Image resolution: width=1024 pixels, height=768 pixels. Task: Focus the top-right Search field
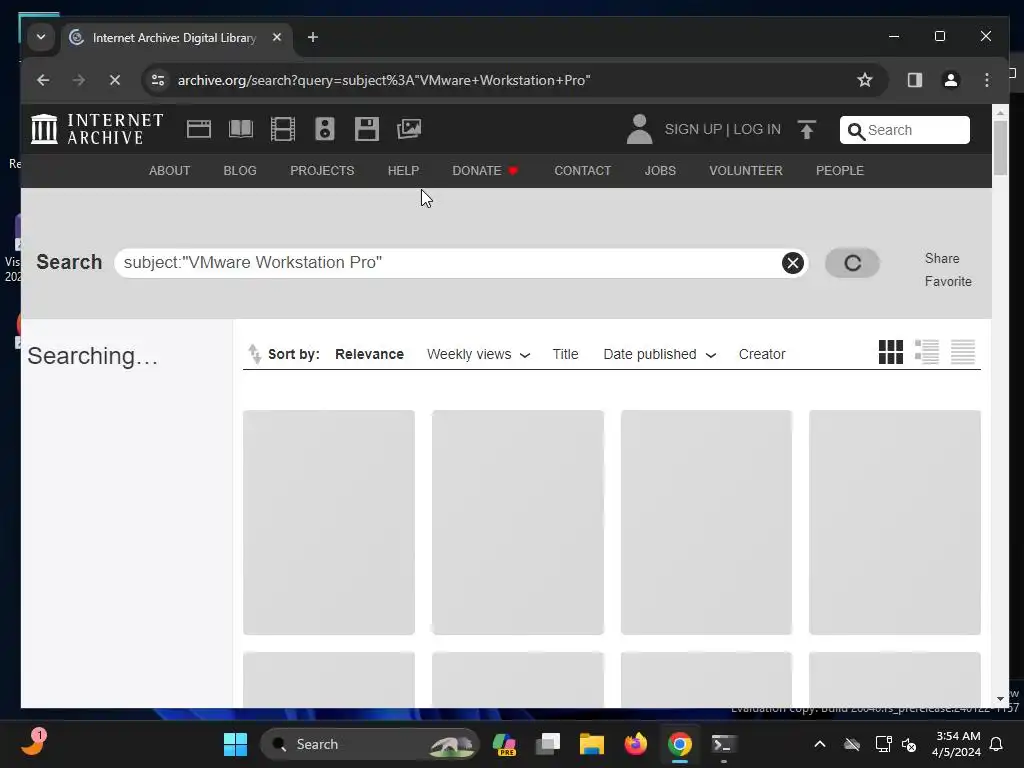click(x=904, y=130)
